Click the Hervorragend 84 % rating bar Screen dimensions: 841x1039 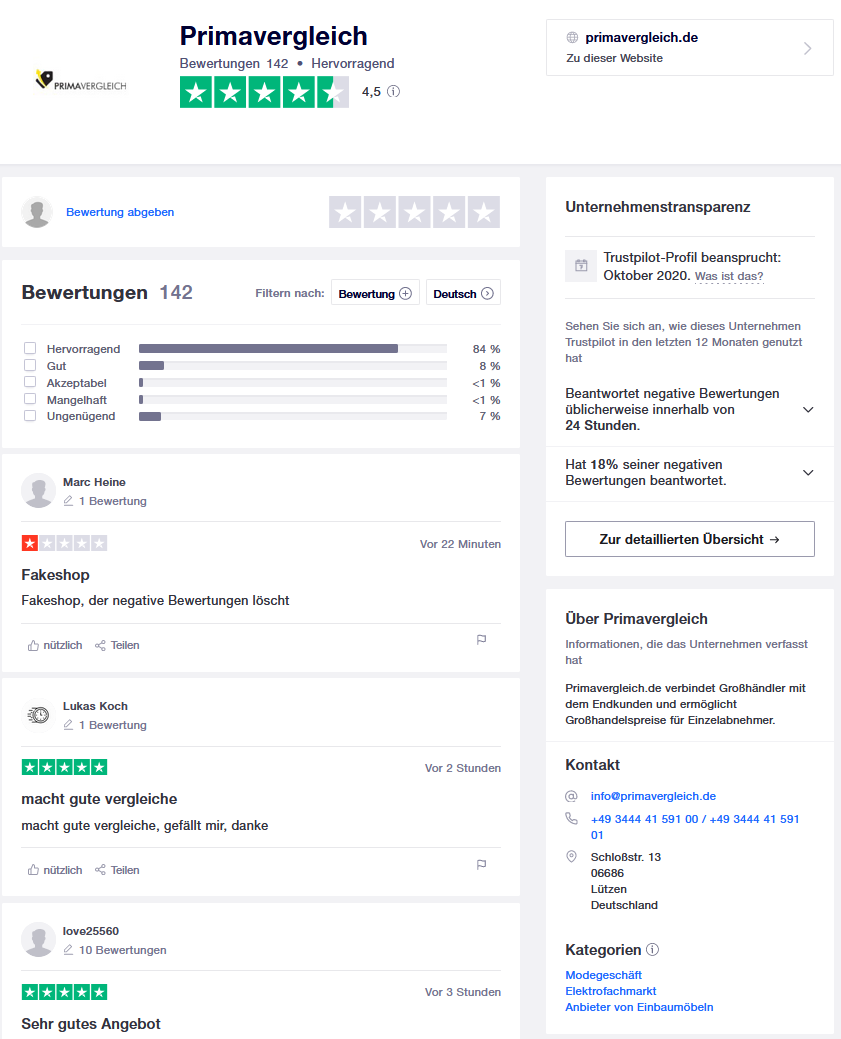(x=293, y=349)
